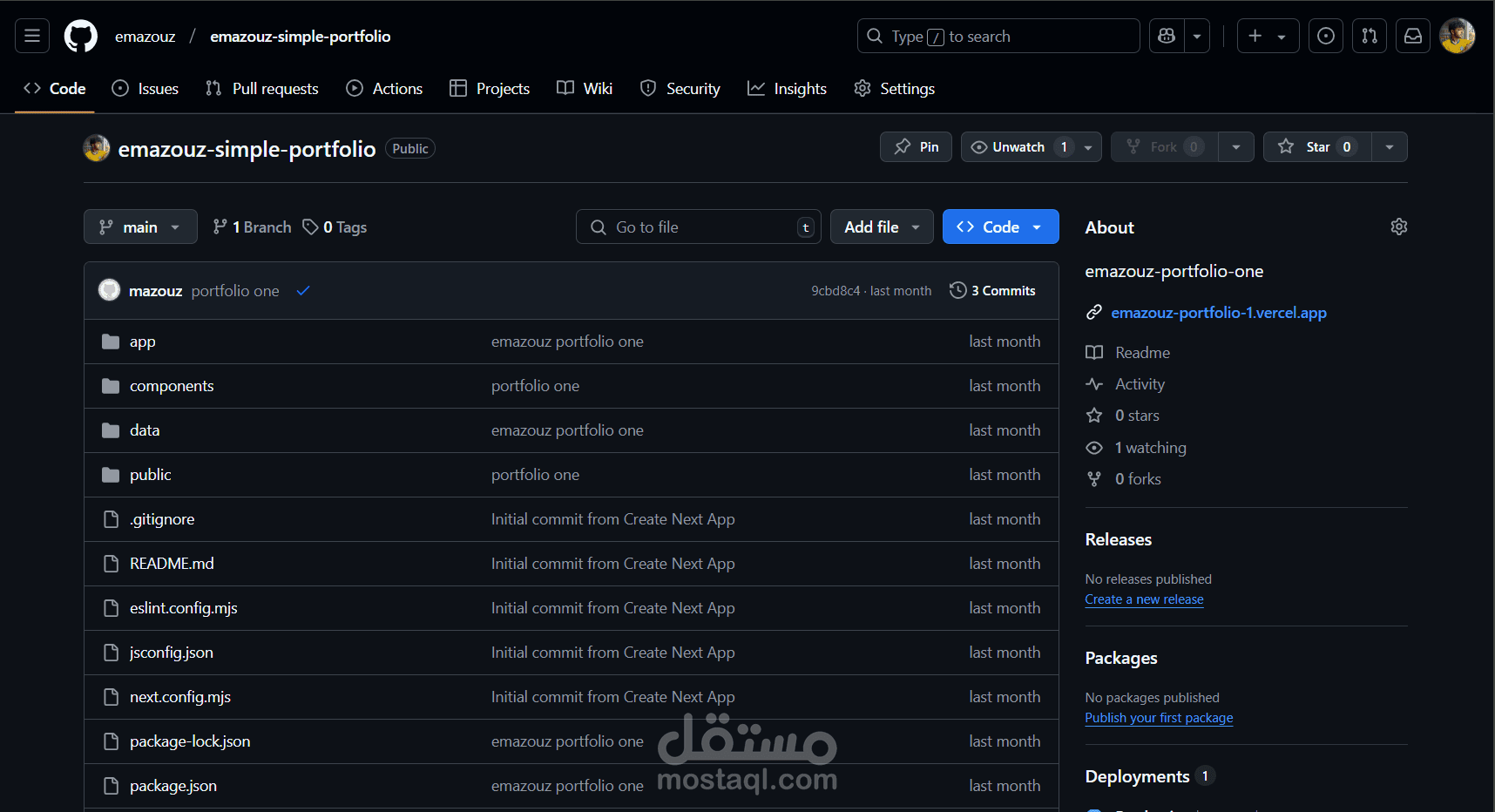Switch to the Code tab
This screenshot has width=1495, height=812.
55,89
